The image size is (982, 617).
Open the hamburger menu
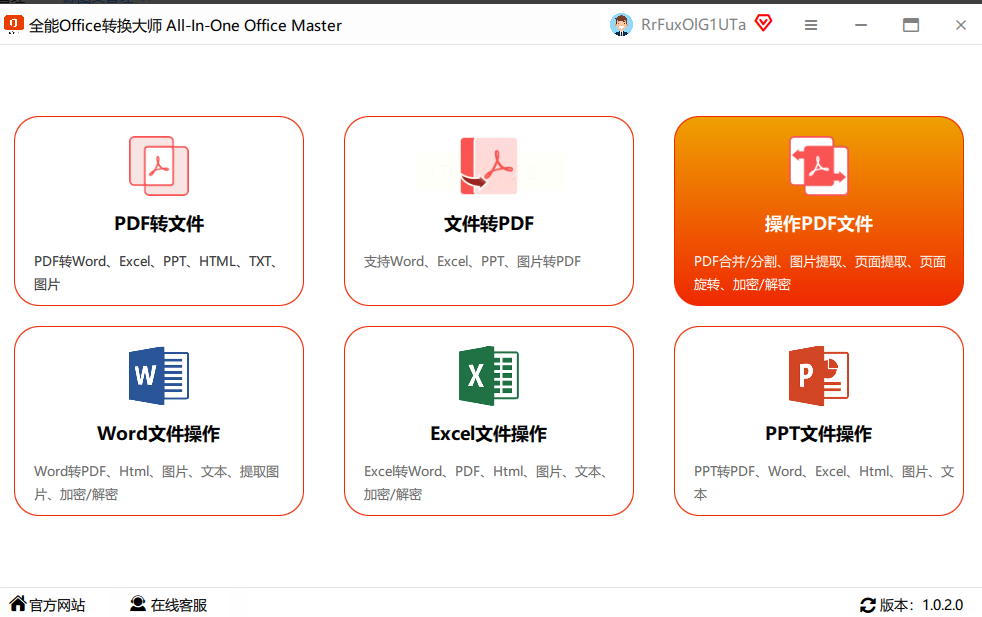tap(811, 25)
